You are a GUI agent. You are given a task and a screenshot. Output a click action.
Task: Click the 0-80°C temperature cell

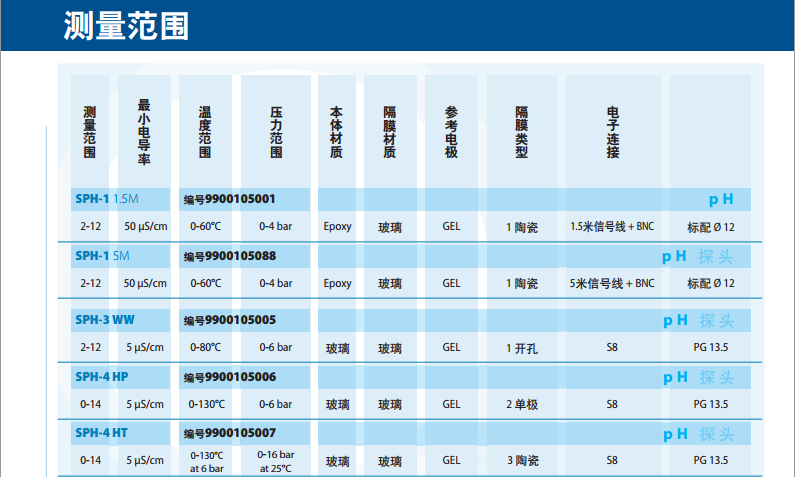(x=205, y=347)
